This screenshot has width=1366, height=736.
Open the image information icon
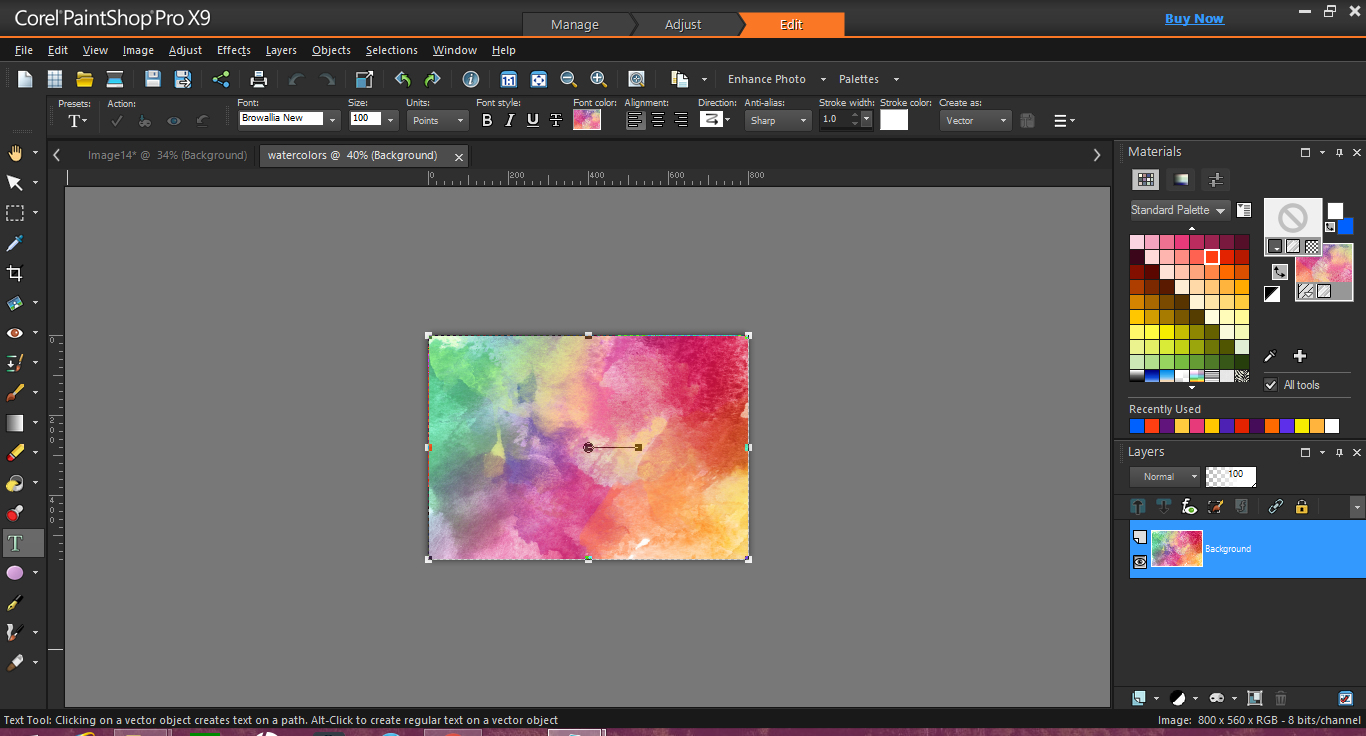(x=471, y=79)
